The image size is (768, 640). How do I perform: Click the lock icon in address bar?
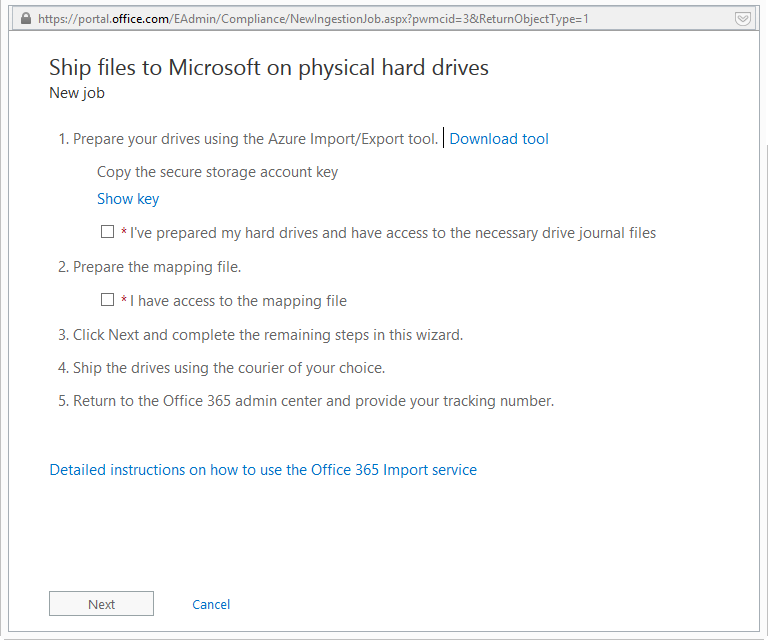(26, 19)
